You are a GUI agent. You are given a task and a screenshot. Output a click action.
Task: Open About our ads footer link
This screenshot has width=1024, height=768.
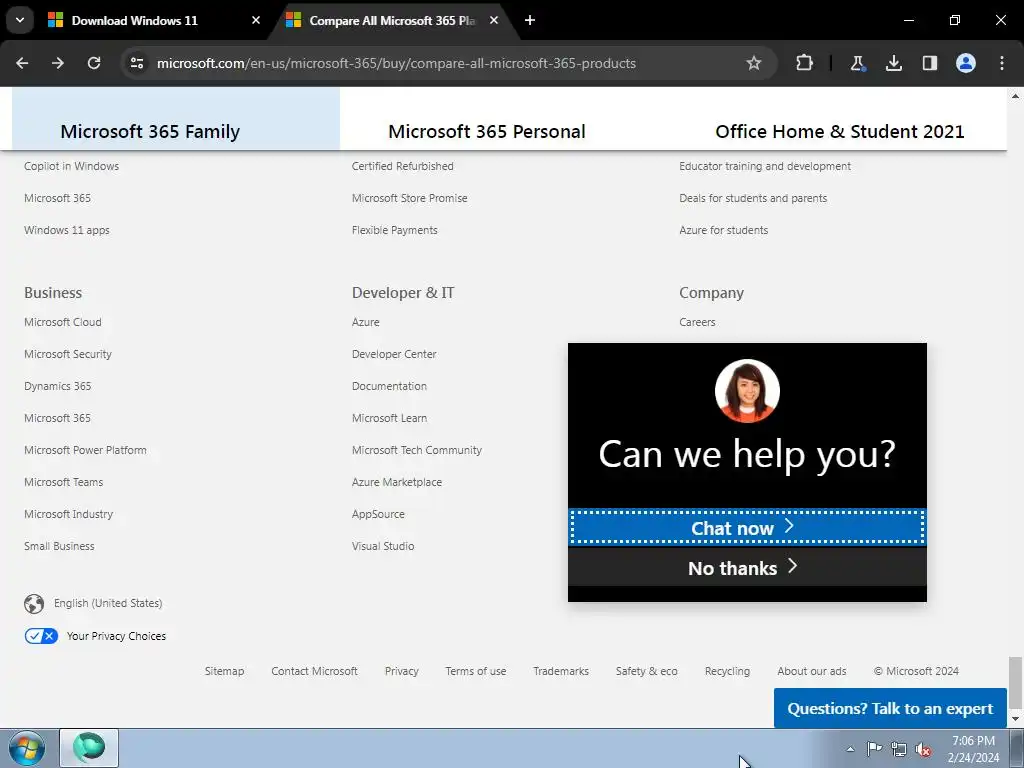(812, 671)
